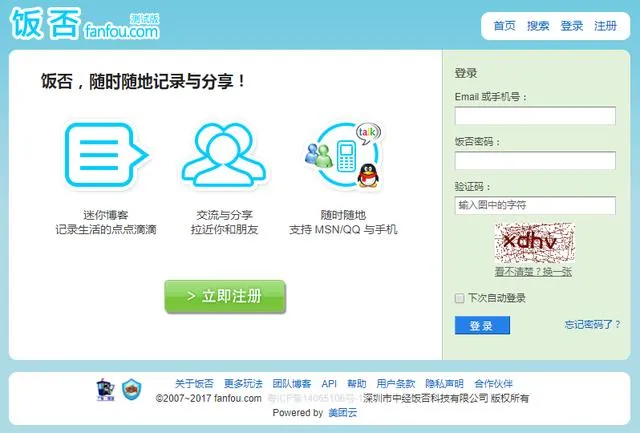Focus the Email 或手机号 input field
This screenshot has width=640, height=433.
point(535,115)
